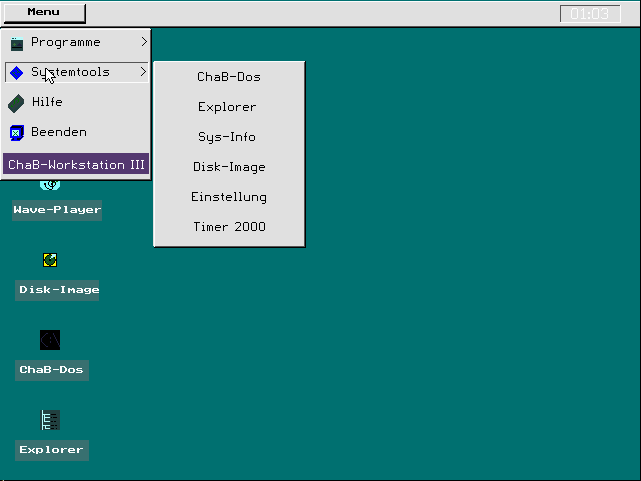Open the Explorer desktop icon
The height and width of the screenshot is (481, 641).
pyautogui.click(x=51, y=421)
